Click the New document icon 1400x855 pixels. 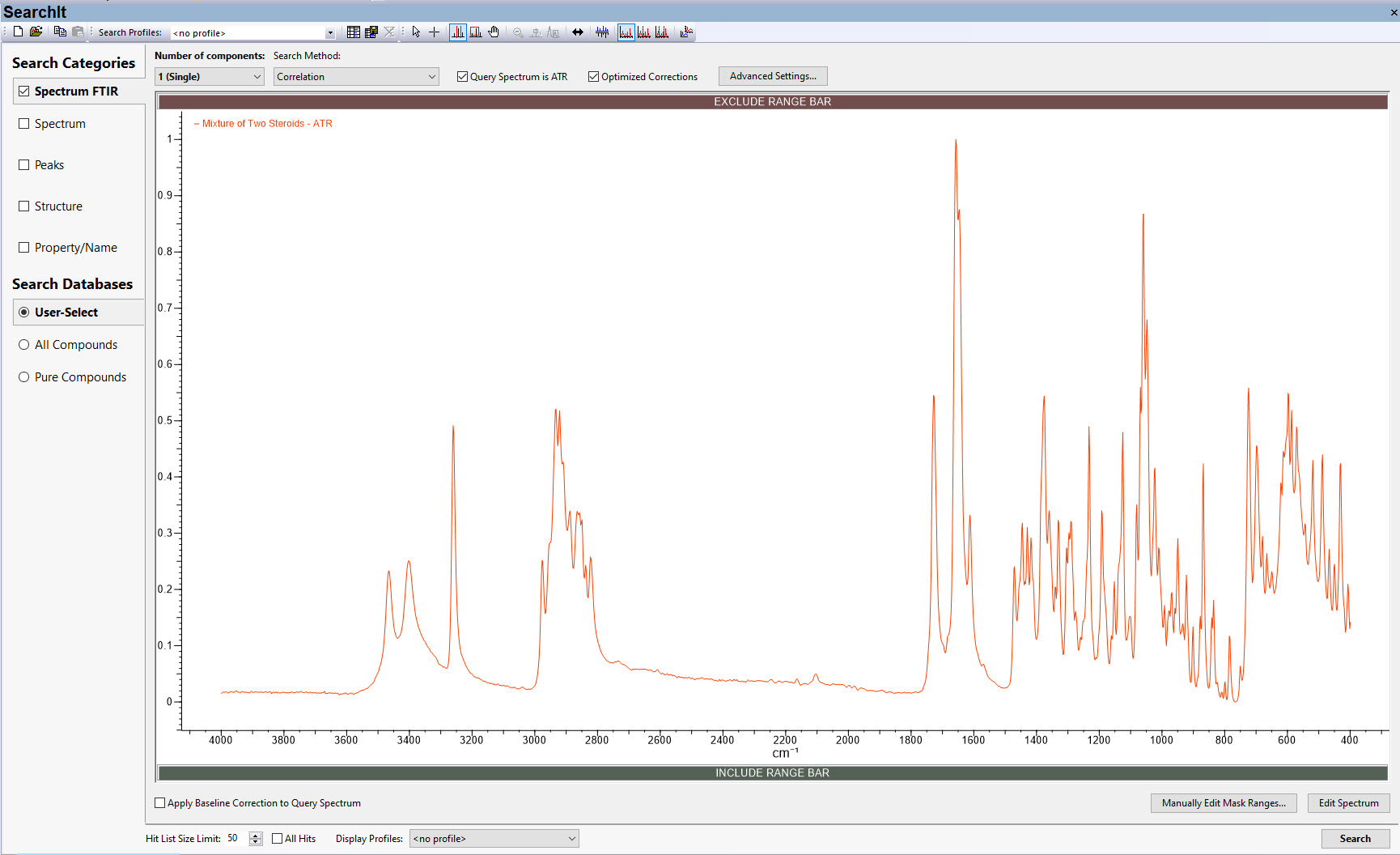18,32
